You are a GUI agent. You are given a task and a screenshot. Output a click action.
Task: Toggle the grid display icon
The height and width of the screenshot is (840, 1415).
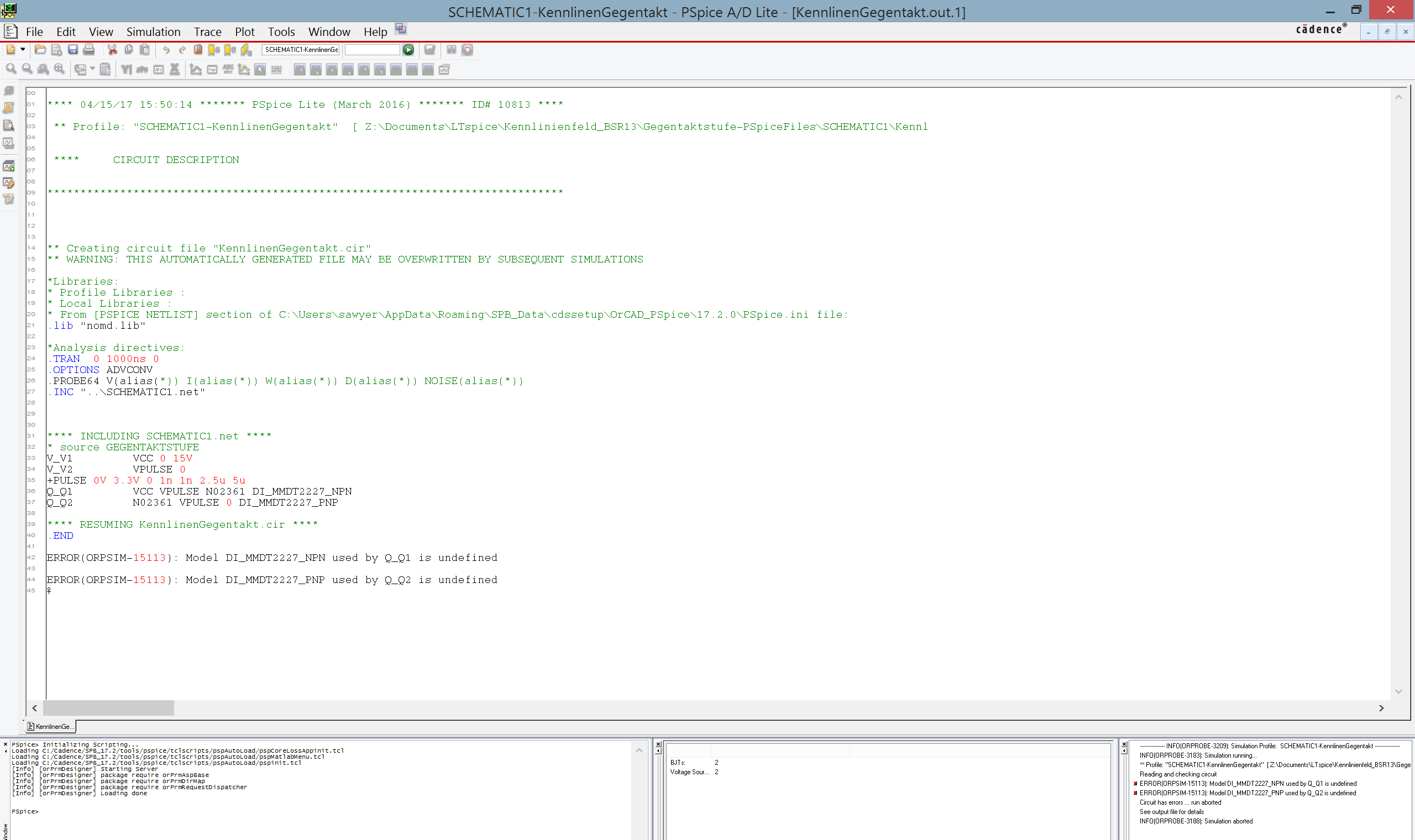(276, 69)
